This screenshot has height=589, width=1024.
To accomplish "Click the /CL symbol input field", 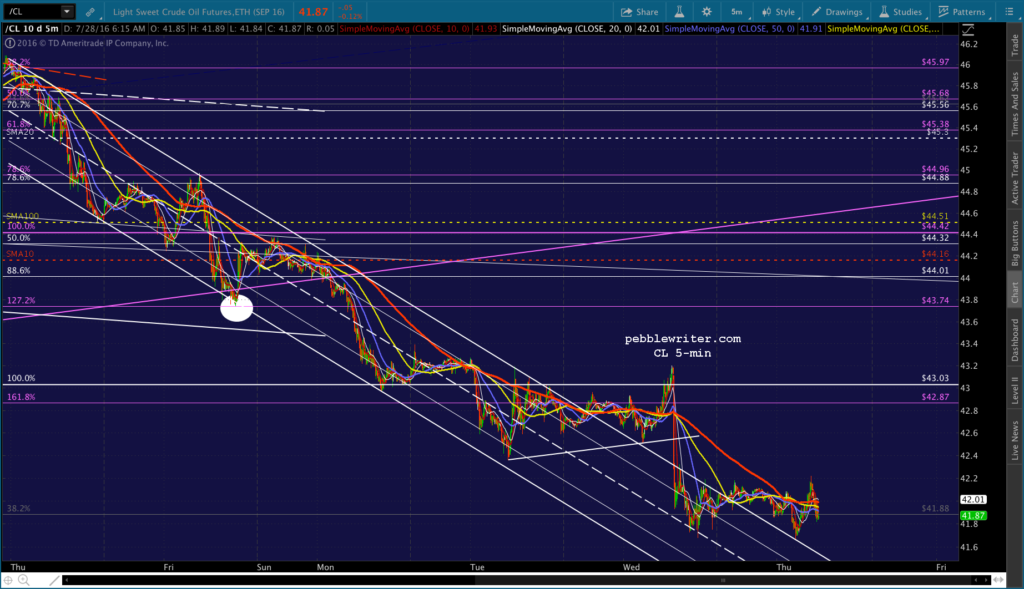I will (x=33, y=12).
